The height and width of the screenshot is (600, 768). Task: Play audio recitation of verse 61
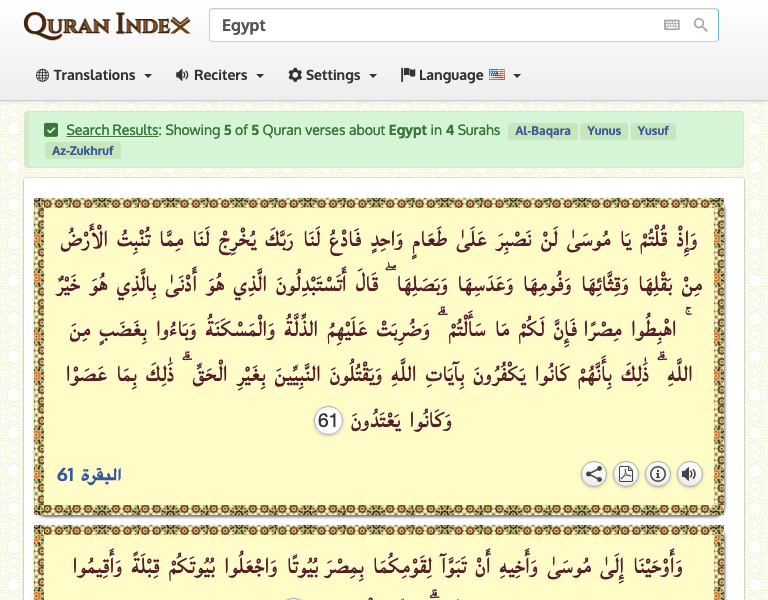coord(690,474)
